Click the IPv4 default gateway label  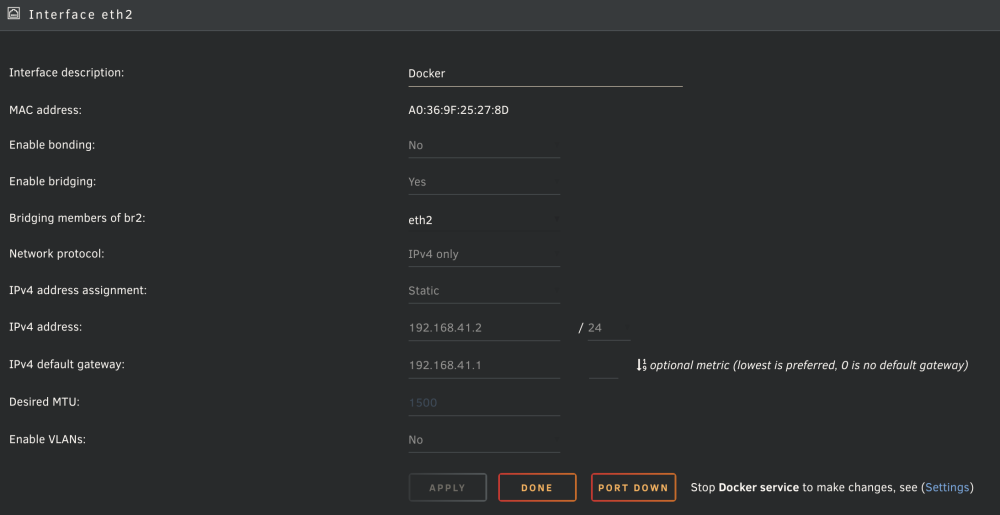67,365
